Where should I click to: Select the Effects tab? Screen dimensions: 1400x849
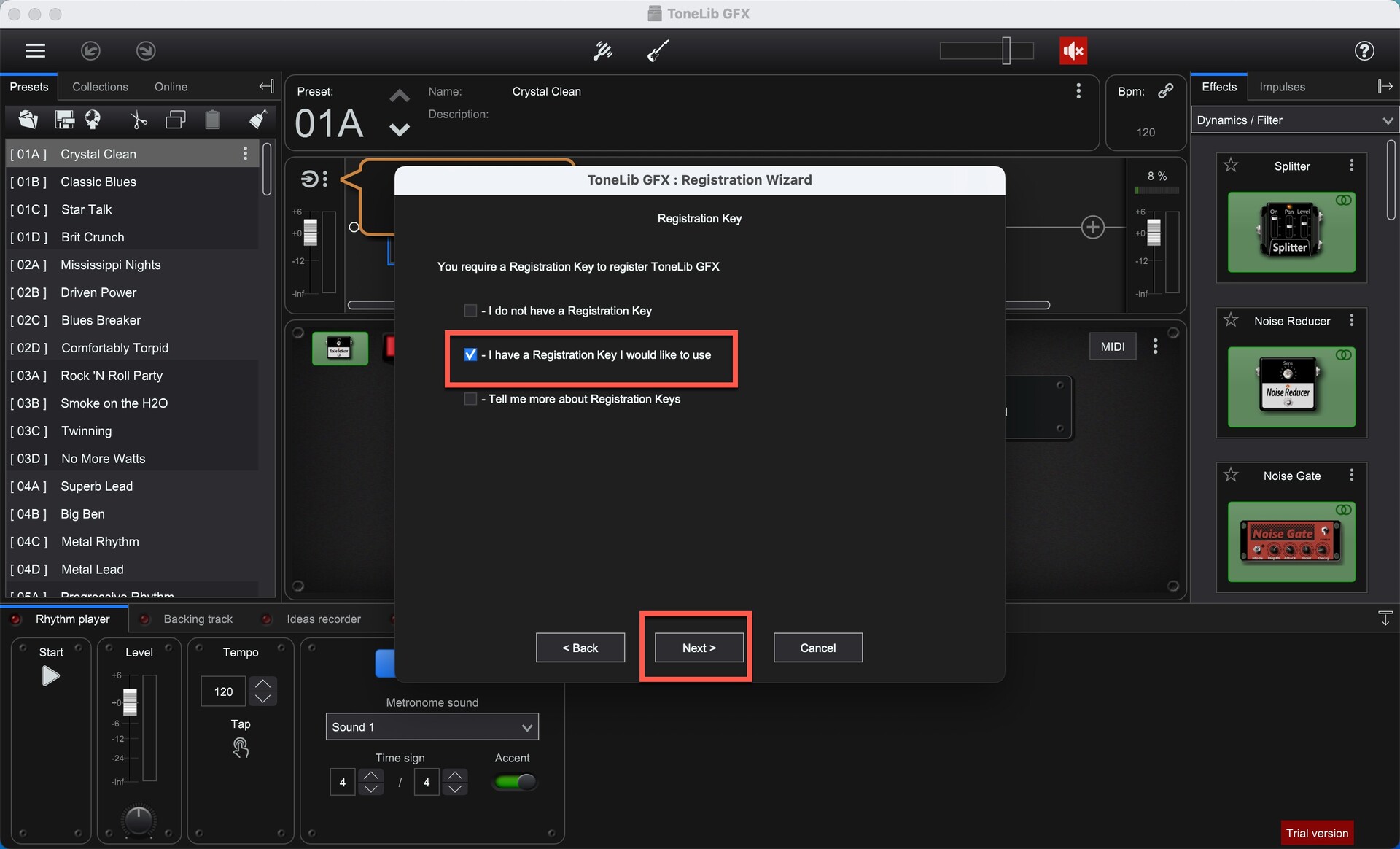pos(1219,87)
